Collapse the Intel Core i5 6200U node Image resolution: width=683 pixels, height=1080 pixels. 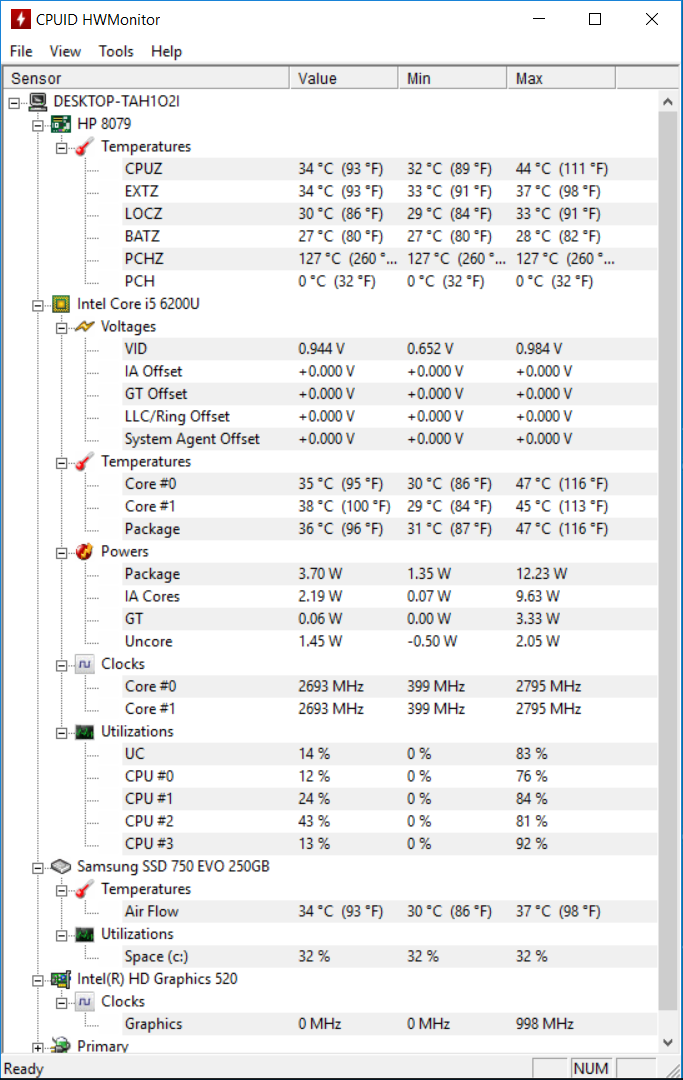[x=38, y=306]
